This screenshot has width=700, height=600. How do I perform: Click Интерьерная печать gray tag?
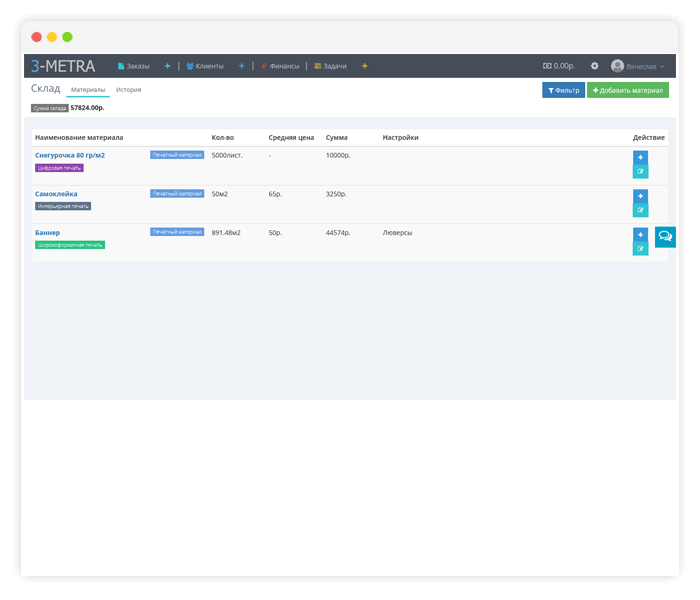[63, 206]
